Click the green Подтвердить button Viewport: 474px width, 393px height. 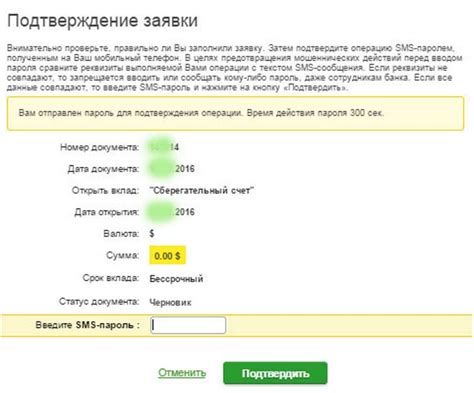pos(275,373)
